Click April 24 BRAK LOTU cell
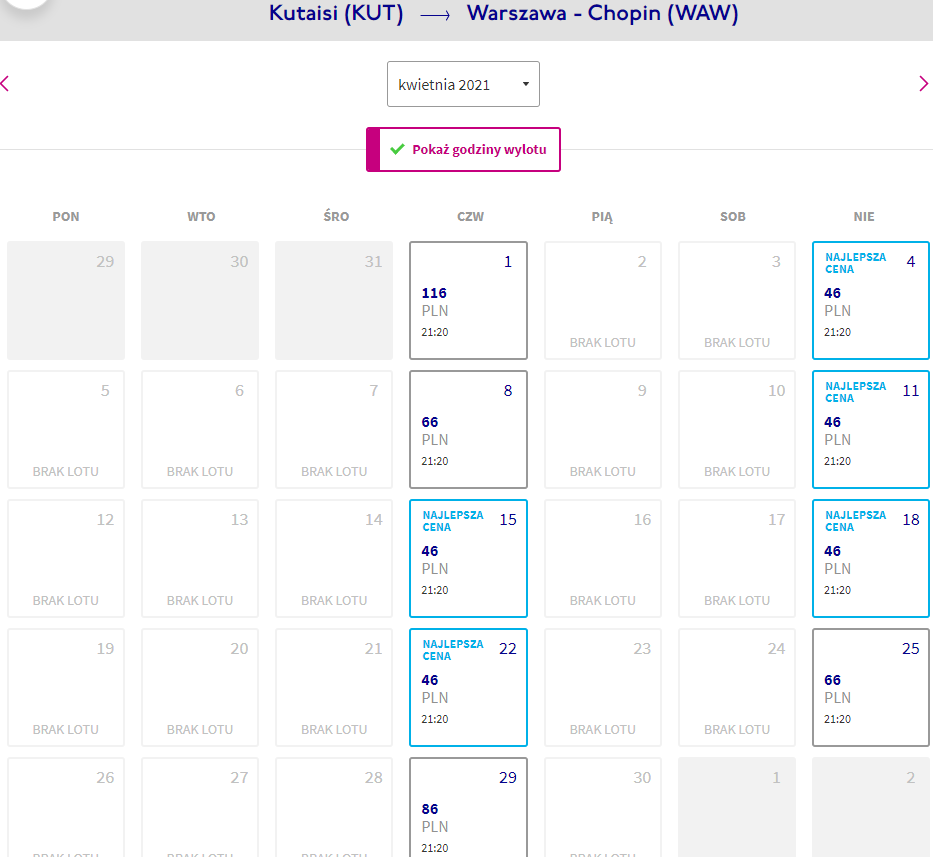This screenshot has width=933, height=857. (737, 687)
